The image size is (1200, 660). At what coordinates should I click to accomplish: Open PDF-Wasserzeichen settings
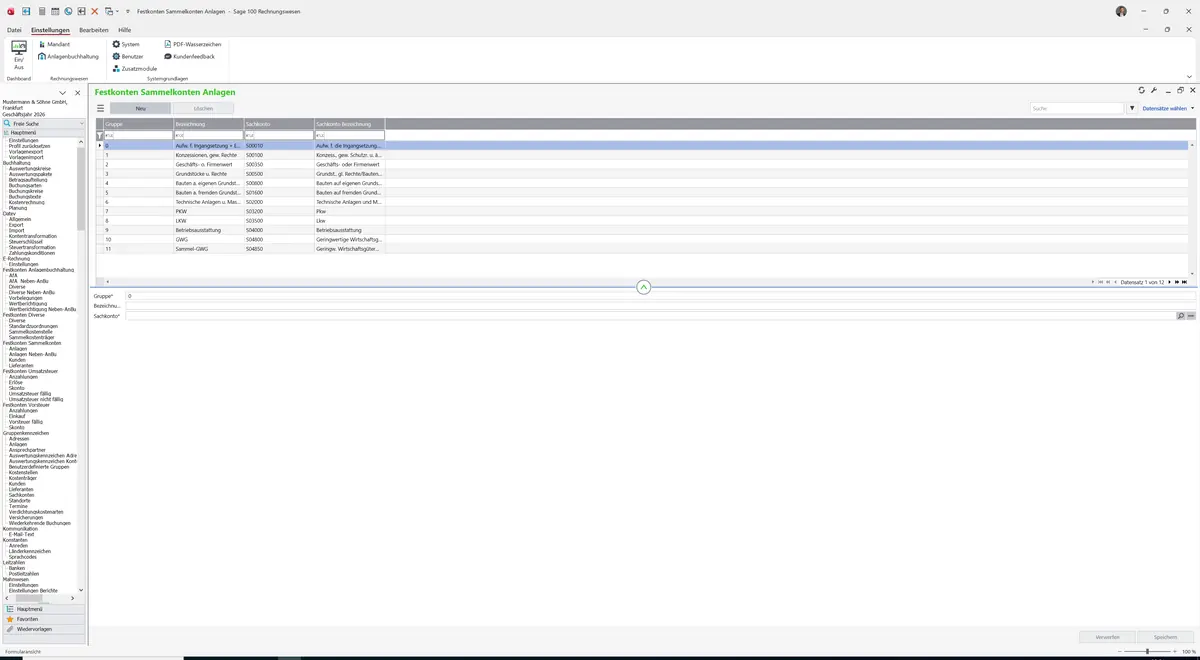pyautogui.click(x=192, y=44)
